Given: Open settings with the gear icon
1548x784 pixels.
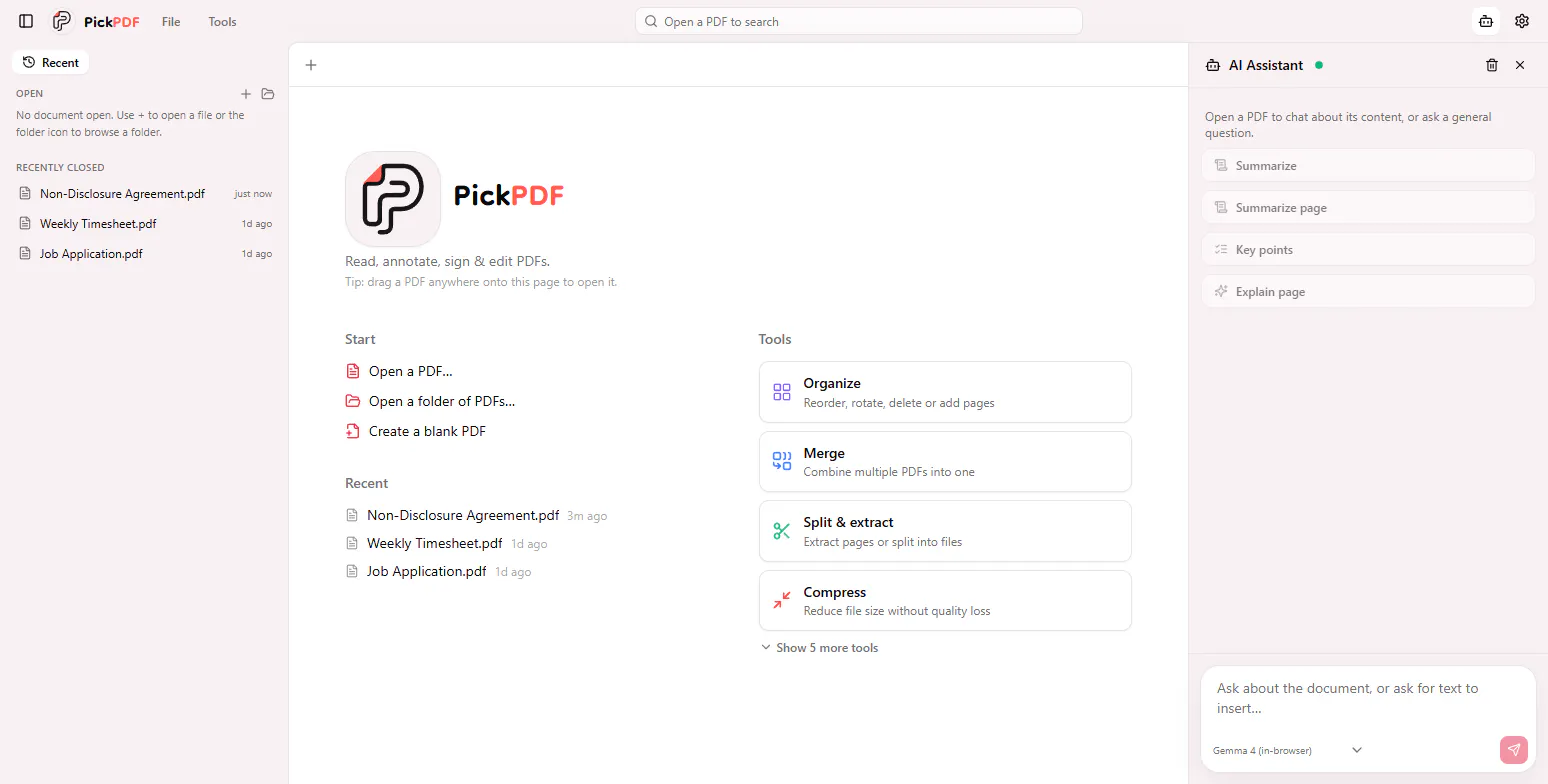Looking at the screenshot, I should point(1522,21).
